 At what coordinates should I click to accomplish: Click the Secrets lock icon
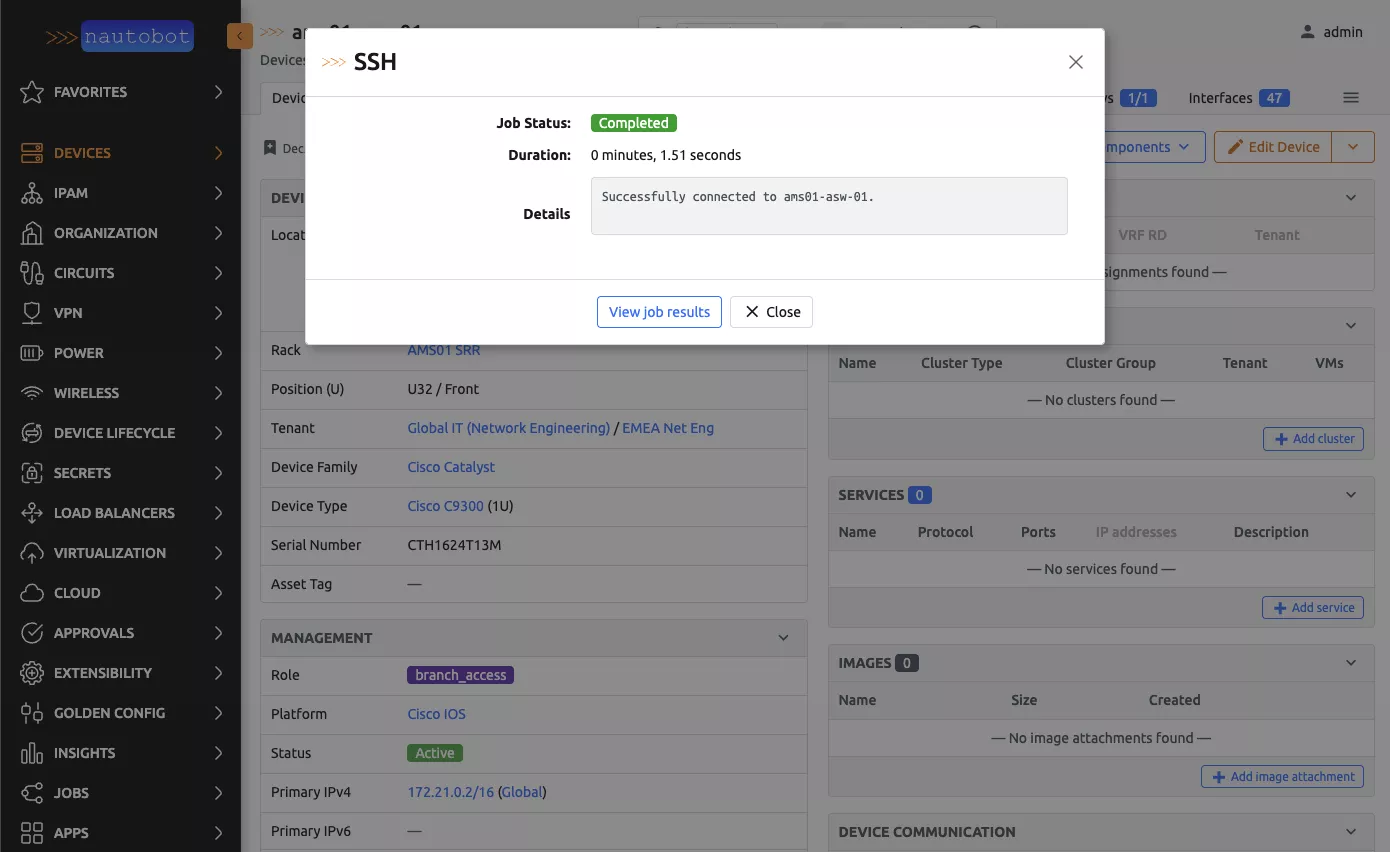pyautogui.click(x=32, y=473)
